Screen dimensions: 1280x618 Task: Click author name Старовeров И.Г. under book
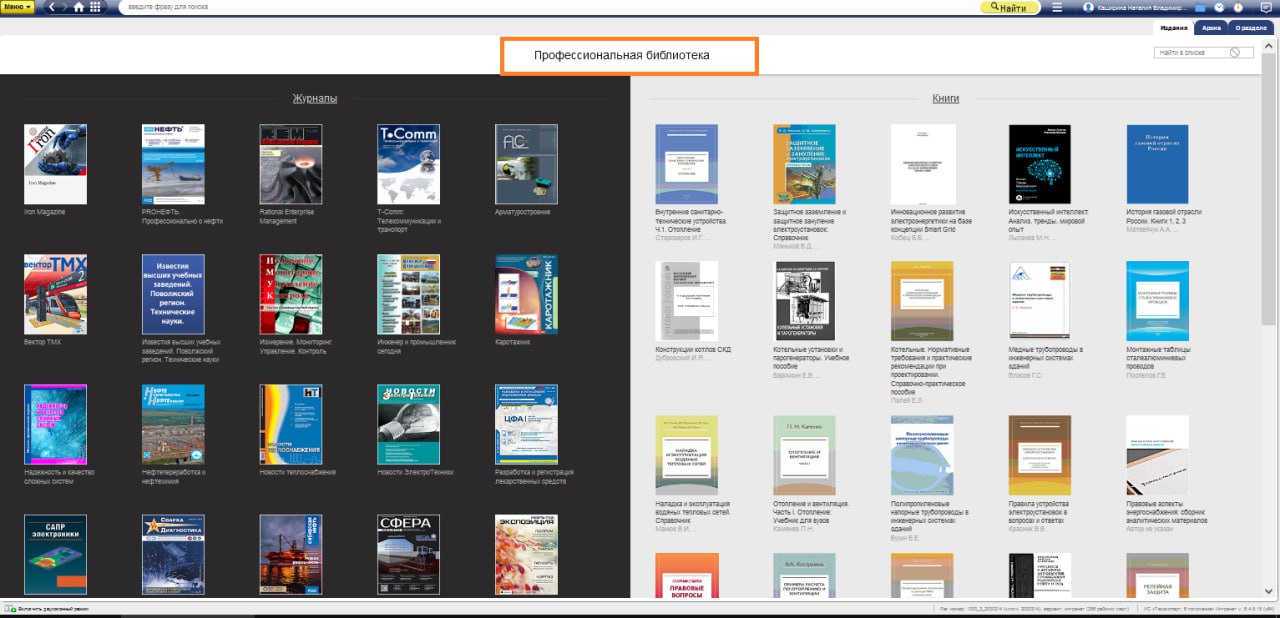[x=682, y=238]
